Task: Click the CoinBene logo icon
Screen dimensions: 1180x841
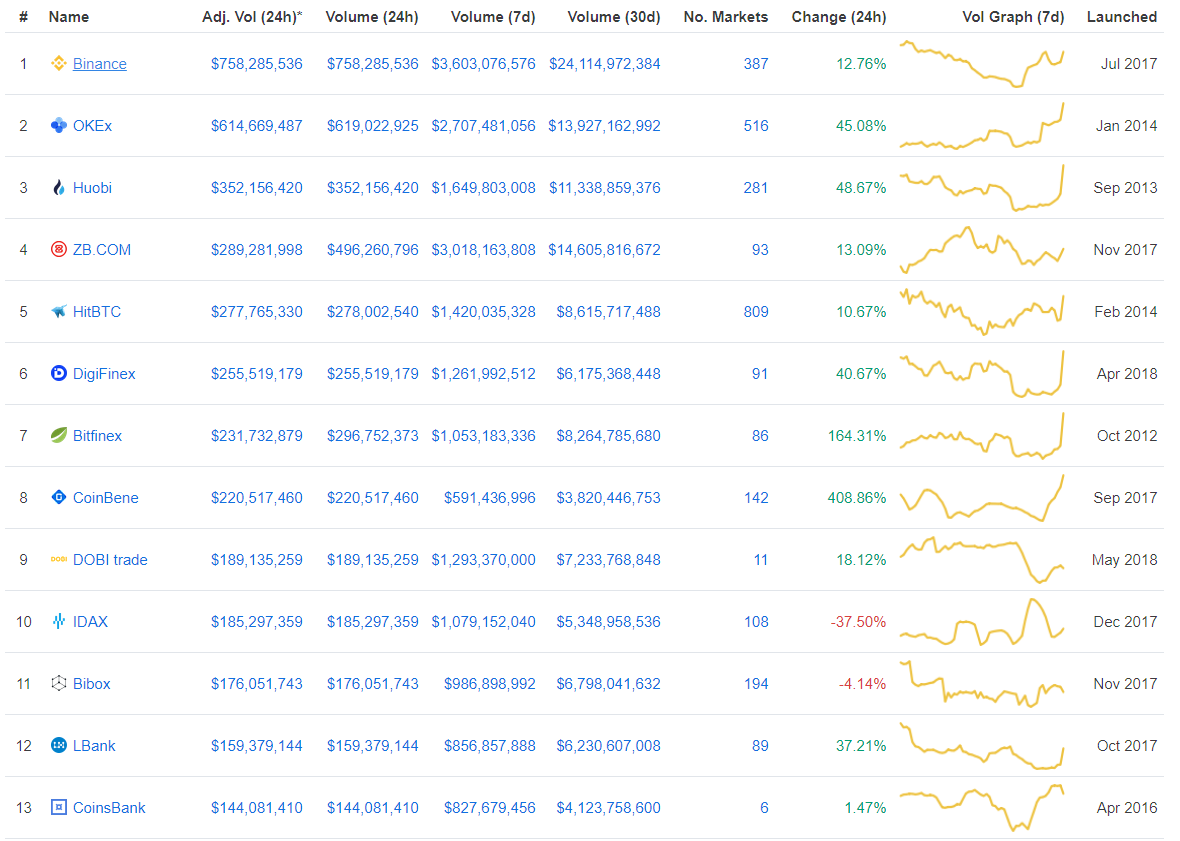Action: 58,498
